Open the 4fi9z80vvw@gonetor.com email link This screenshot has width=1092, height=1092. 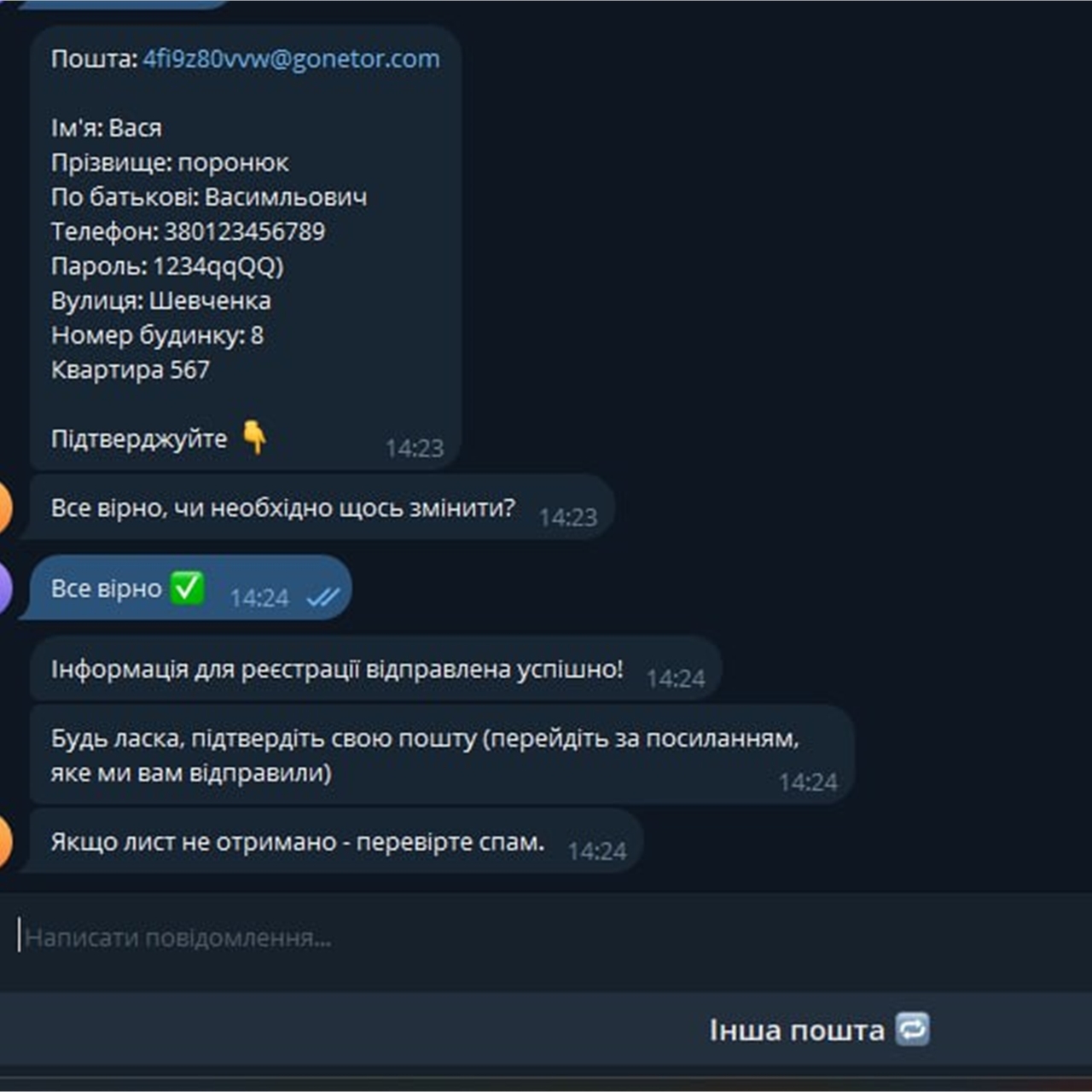tap(291, 59)
